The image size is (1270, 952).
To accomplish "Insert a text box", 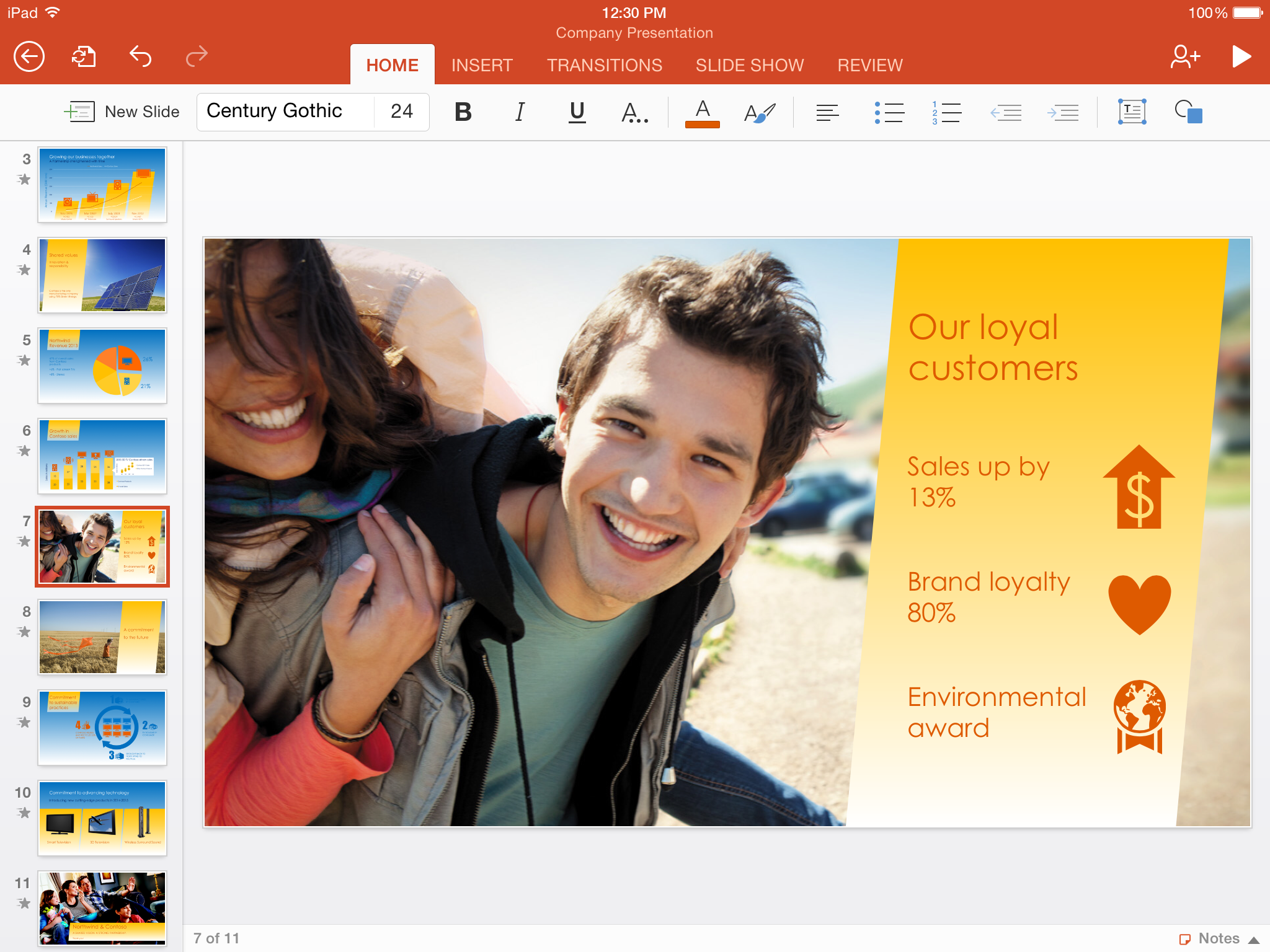I will click(x=1131, y=112).
